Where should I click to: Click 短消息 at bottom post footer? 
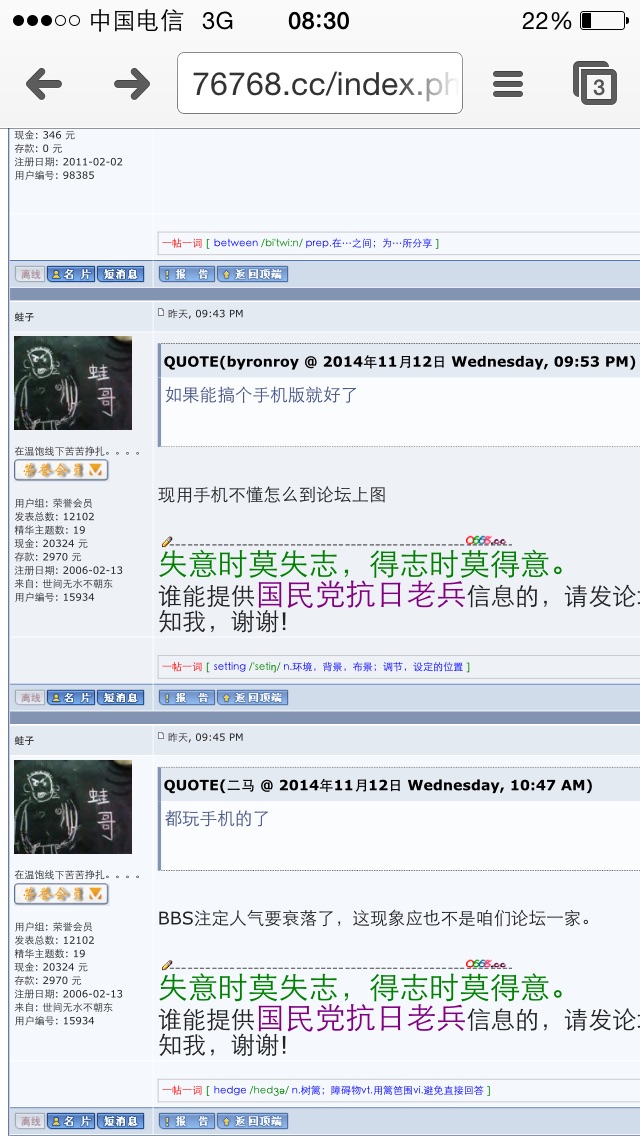click(x=120, y=1122)
